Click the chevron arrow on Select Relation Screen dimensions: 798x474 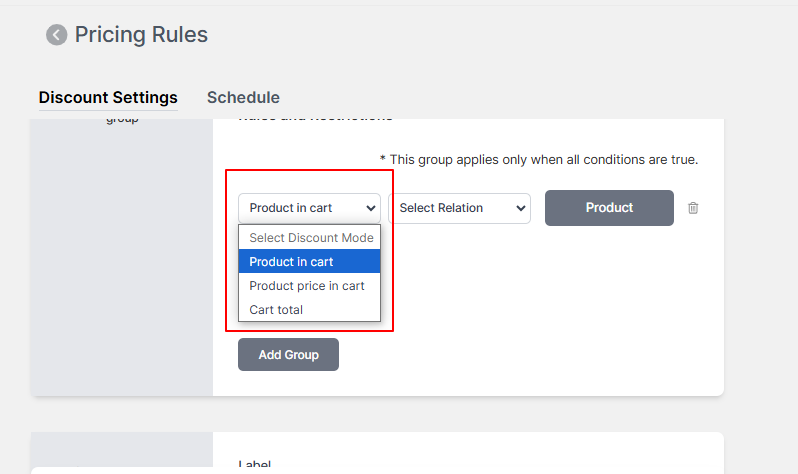click(520, 208)
